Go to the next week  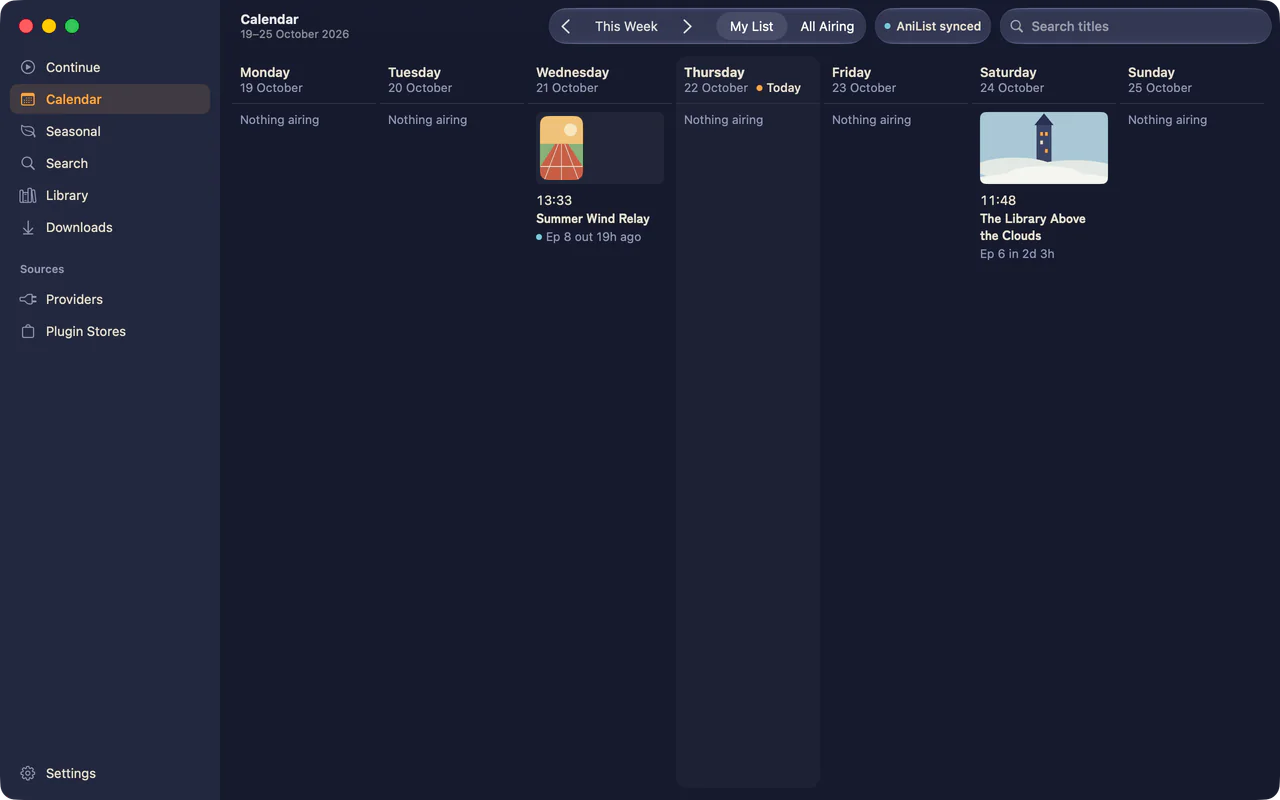687,26
